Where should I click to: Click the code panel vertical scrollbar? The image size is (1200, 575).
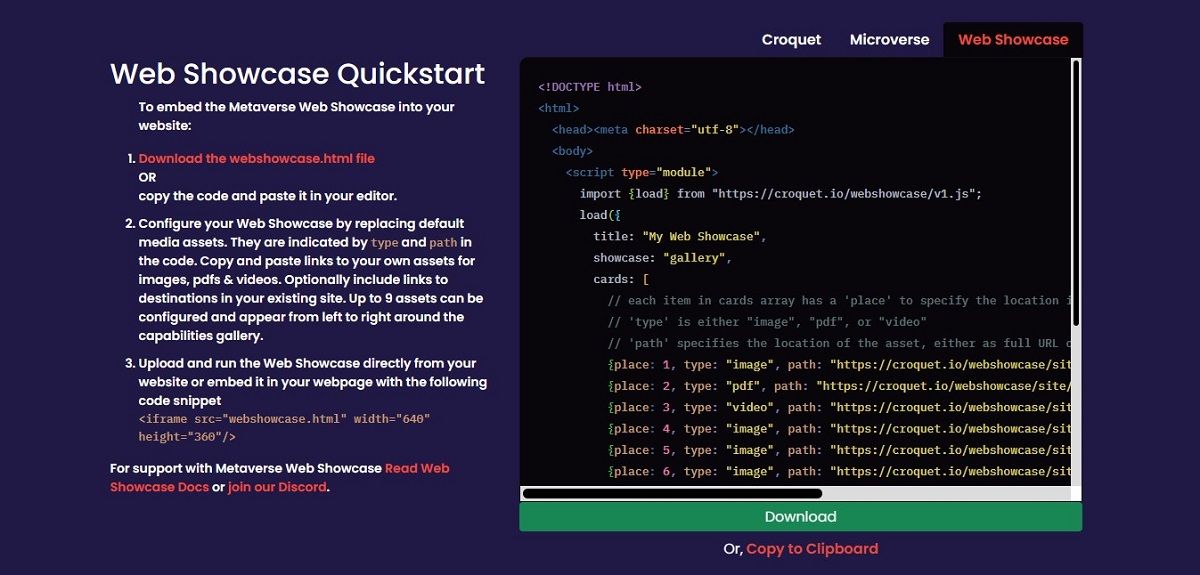(x=1075, y=191)
